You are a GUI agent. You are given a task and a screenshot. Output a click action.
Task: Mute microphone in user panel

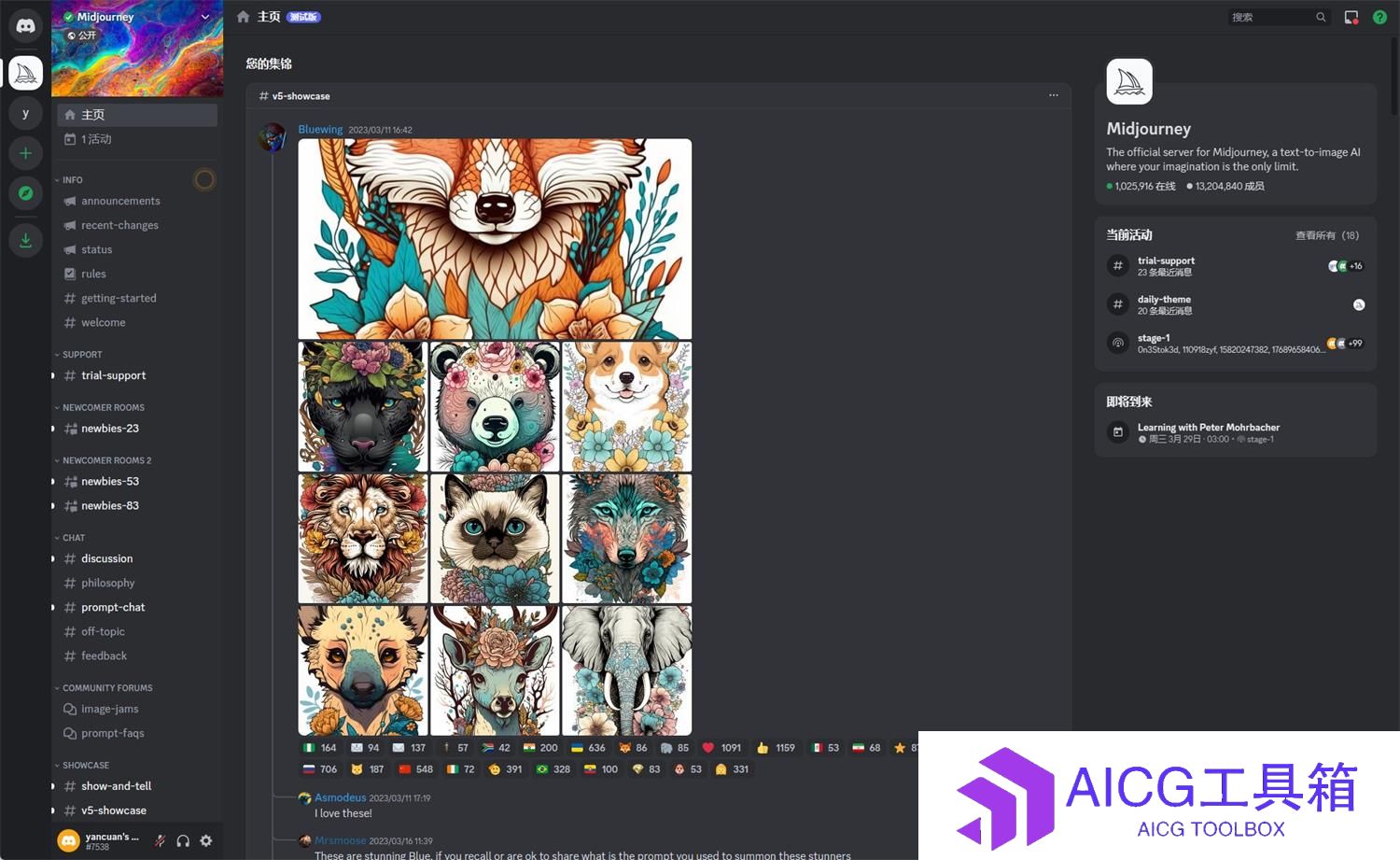point(160,841)
